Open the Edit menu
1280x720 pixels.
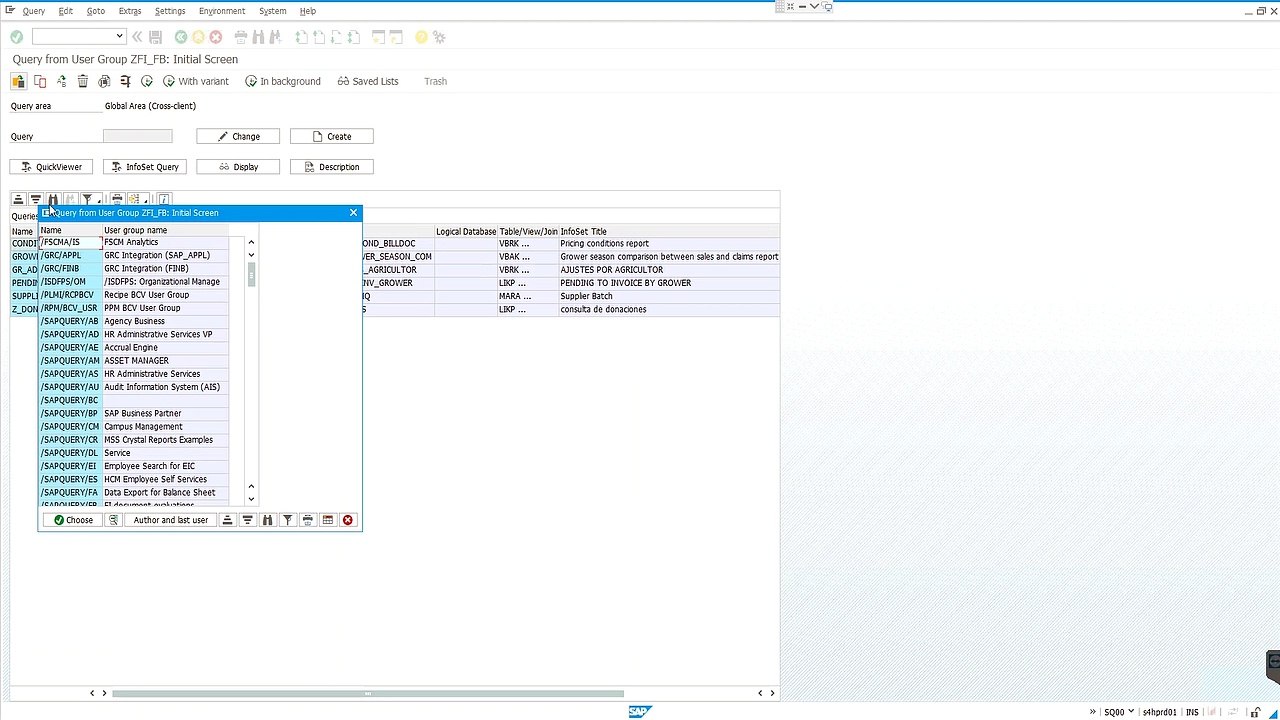click(66, 11)
